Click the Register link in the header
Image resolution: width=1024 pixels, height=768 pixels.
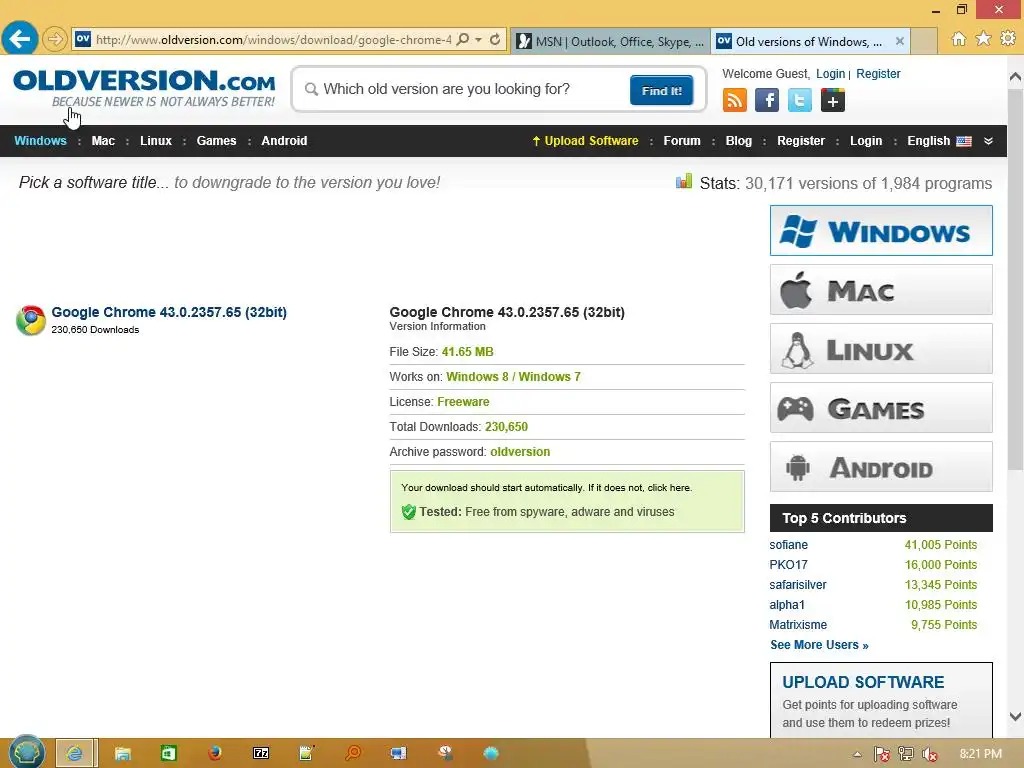click(x=878, y=74)
